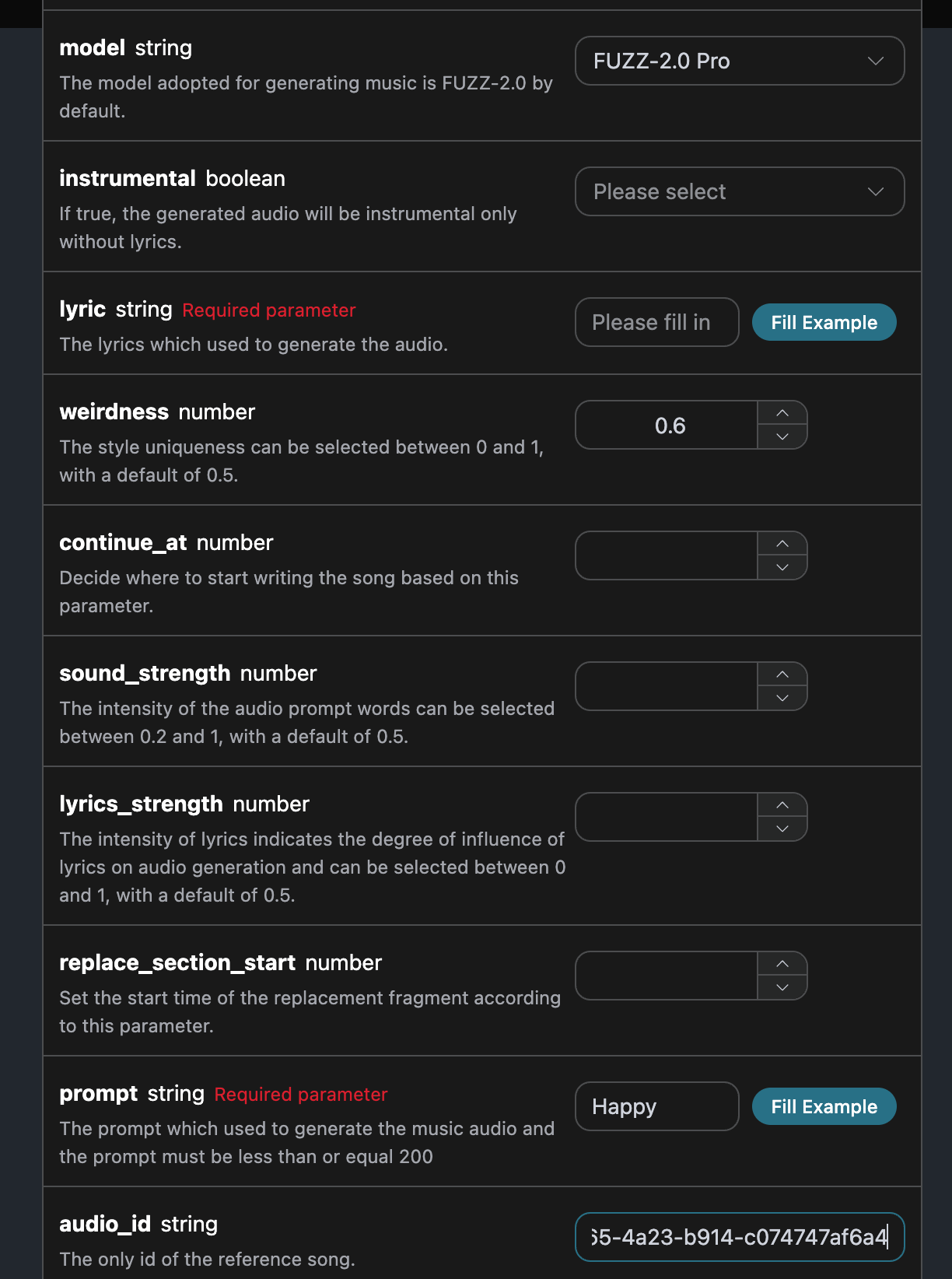The image size is (952, 1279).
Task: Lower lyrics_strength with the down arrow
Action: point(782,829)
